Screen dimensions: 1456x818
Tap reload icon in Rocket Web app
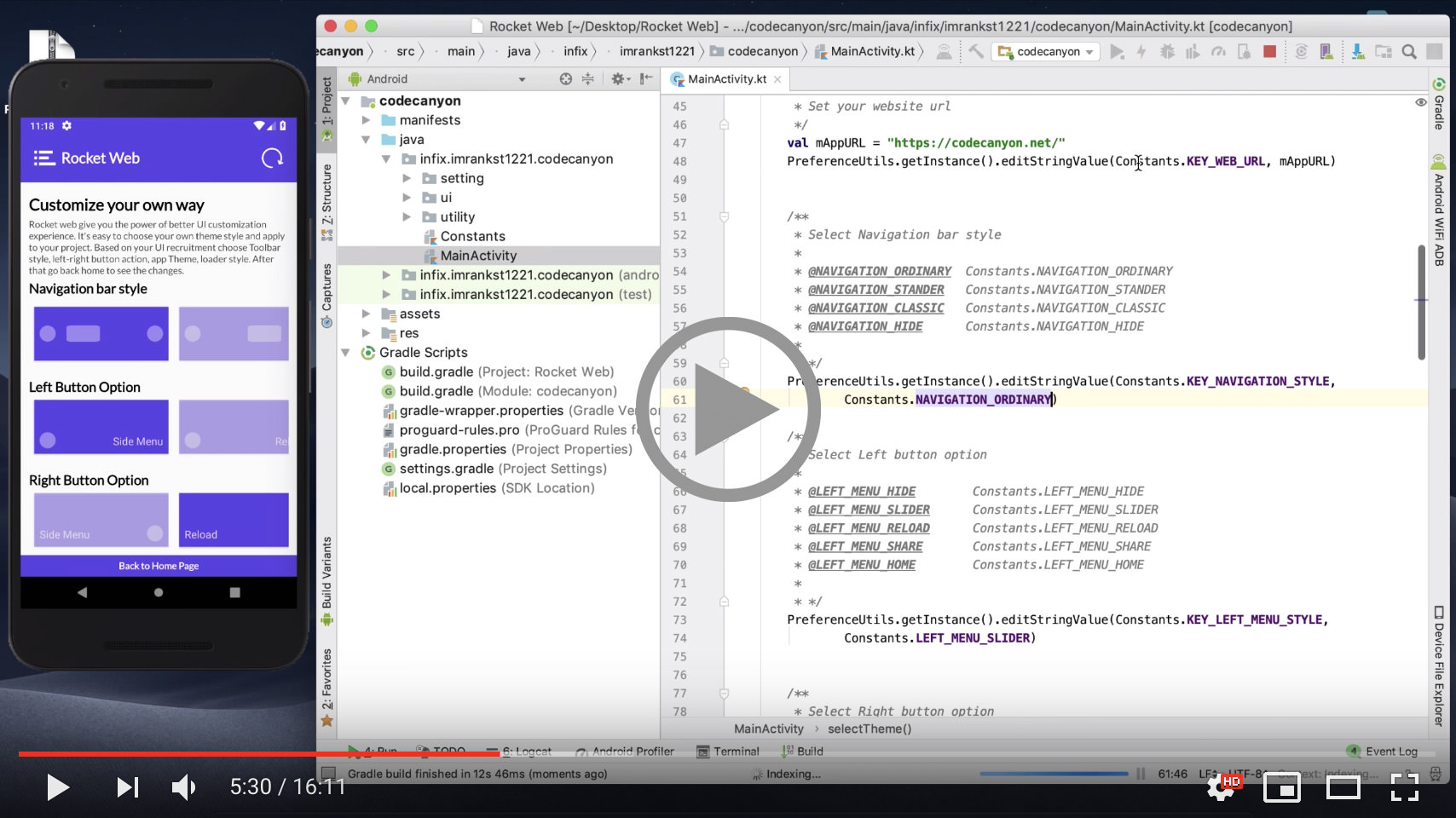coord(272,158)
